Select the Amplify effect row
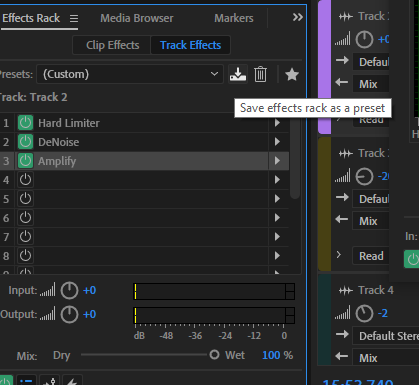Viewport: 419px width, 385px height. 144,161
